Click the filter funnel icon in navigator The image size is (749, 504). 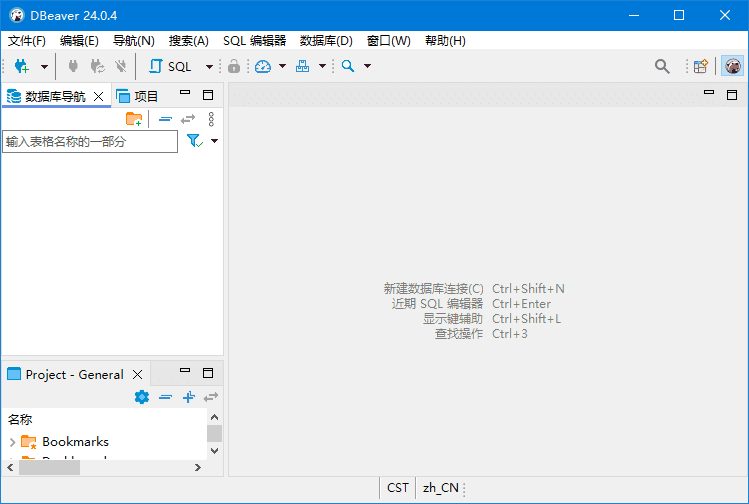click(194, 142)
